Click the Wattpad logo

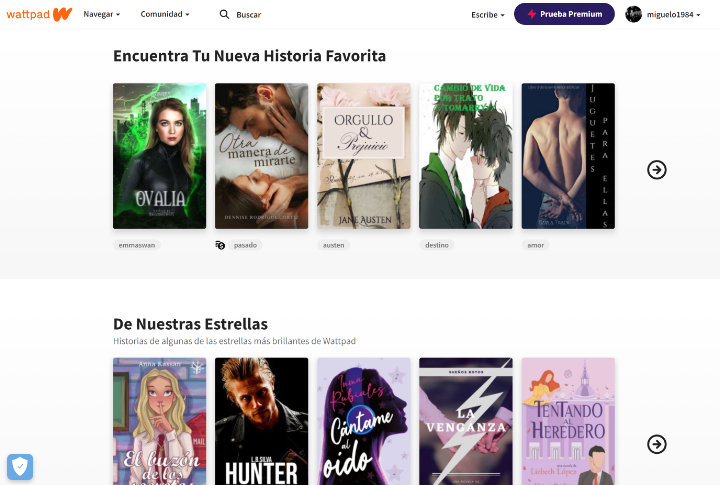[39, 14]
